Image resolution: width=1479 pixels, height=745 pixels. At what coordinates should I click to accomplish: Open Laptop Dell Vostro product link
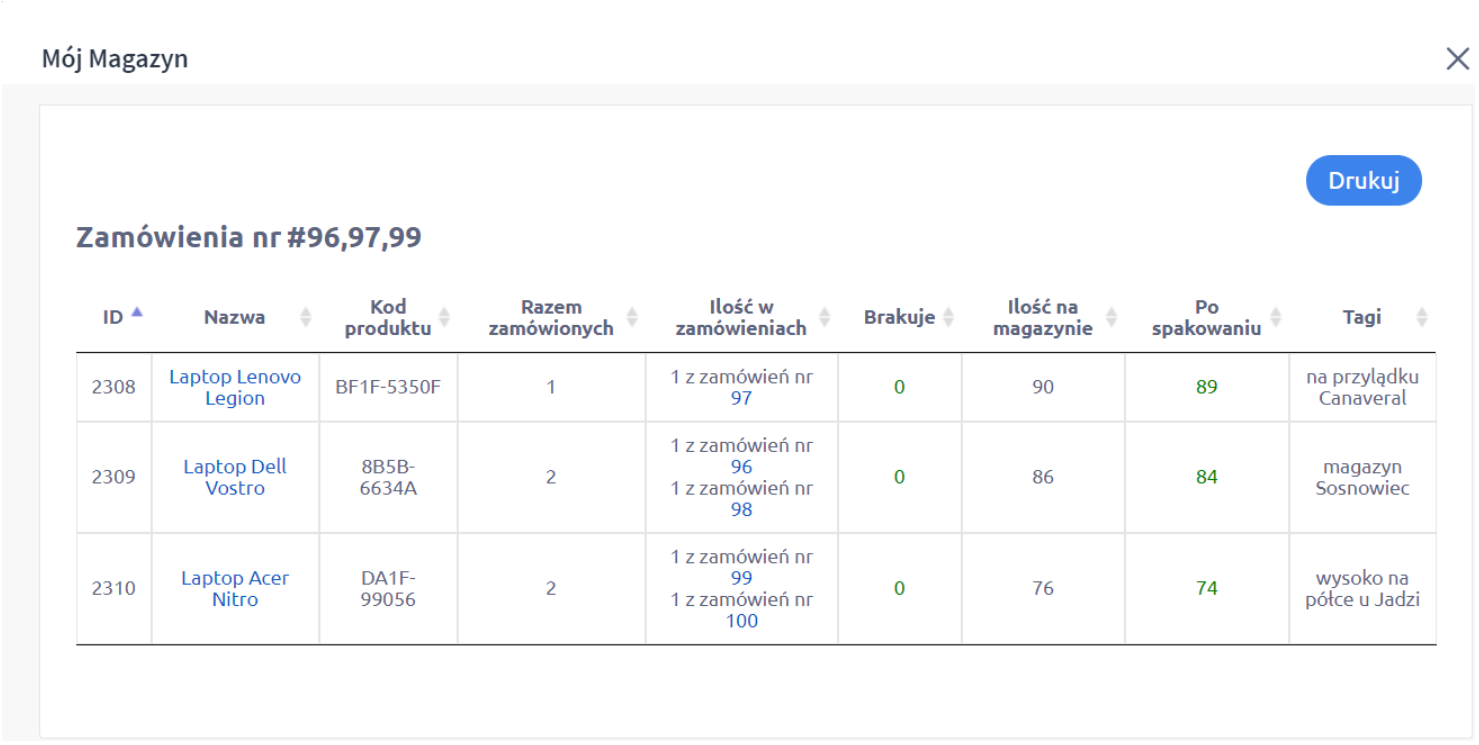(235, 477)
